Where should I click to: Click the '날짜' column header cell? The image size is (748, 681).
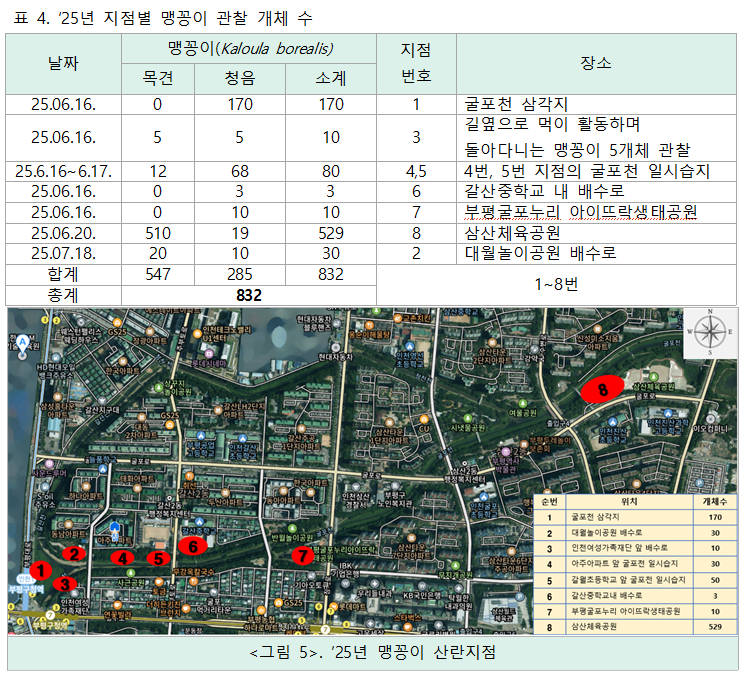click(x=63, y=63)
